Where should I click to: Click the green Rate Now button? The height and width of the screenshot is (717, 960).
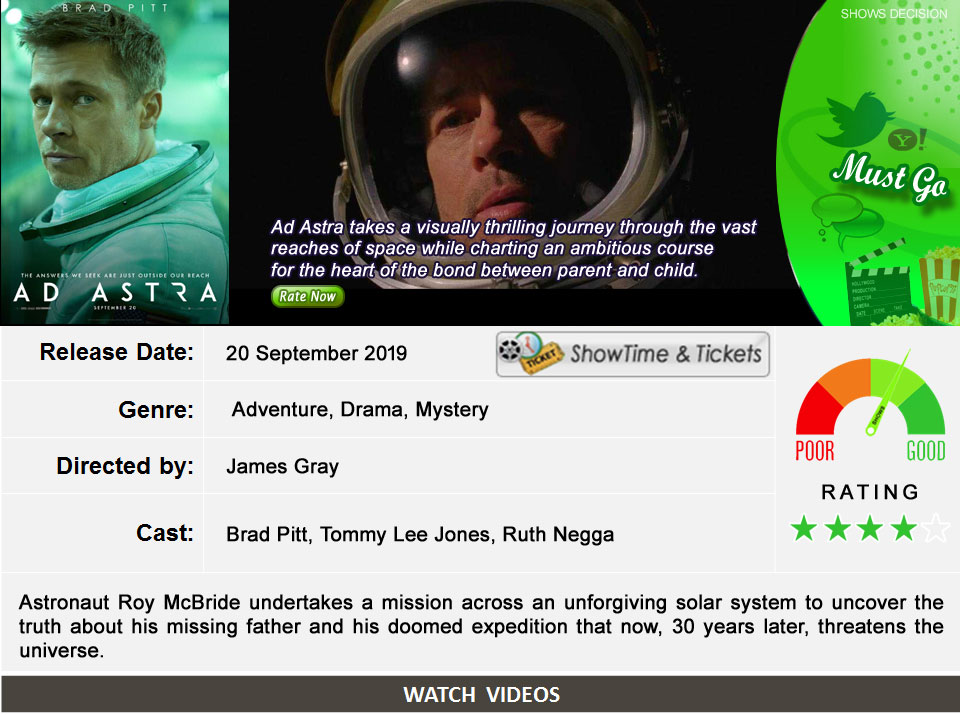point(307,296)
